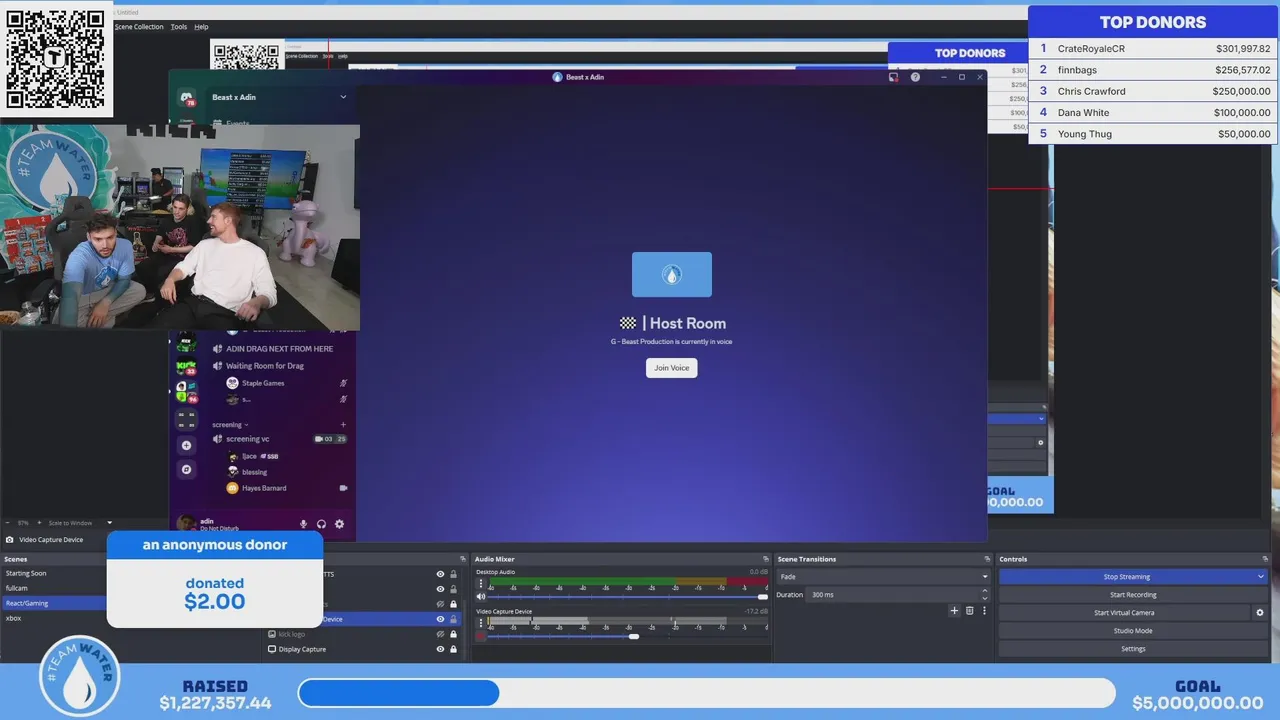Click Start Recording button
Screen dimensions: 1280x720
[1133, 595]
